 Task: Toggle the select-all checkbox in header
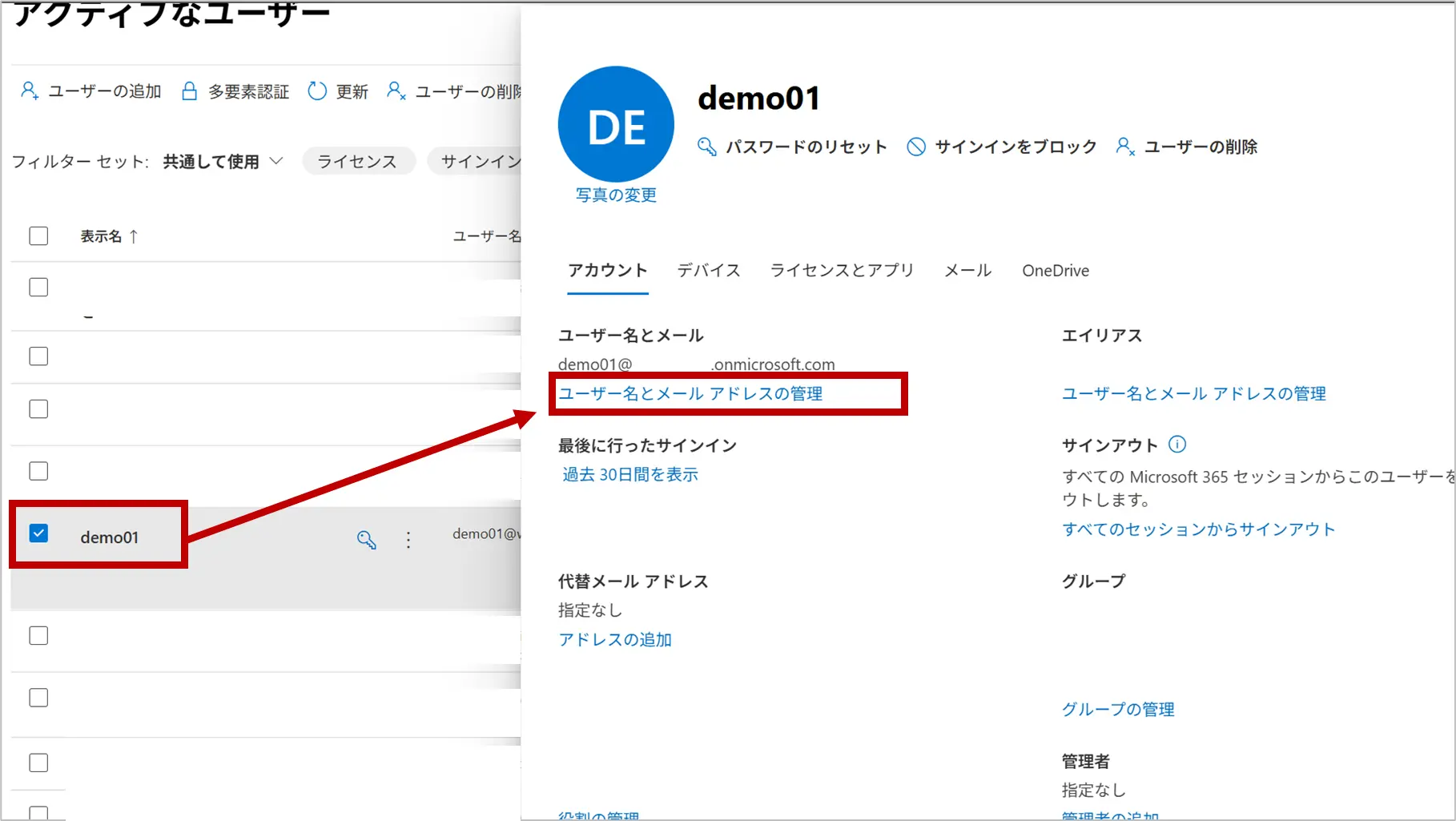click(x=38, y=236)
